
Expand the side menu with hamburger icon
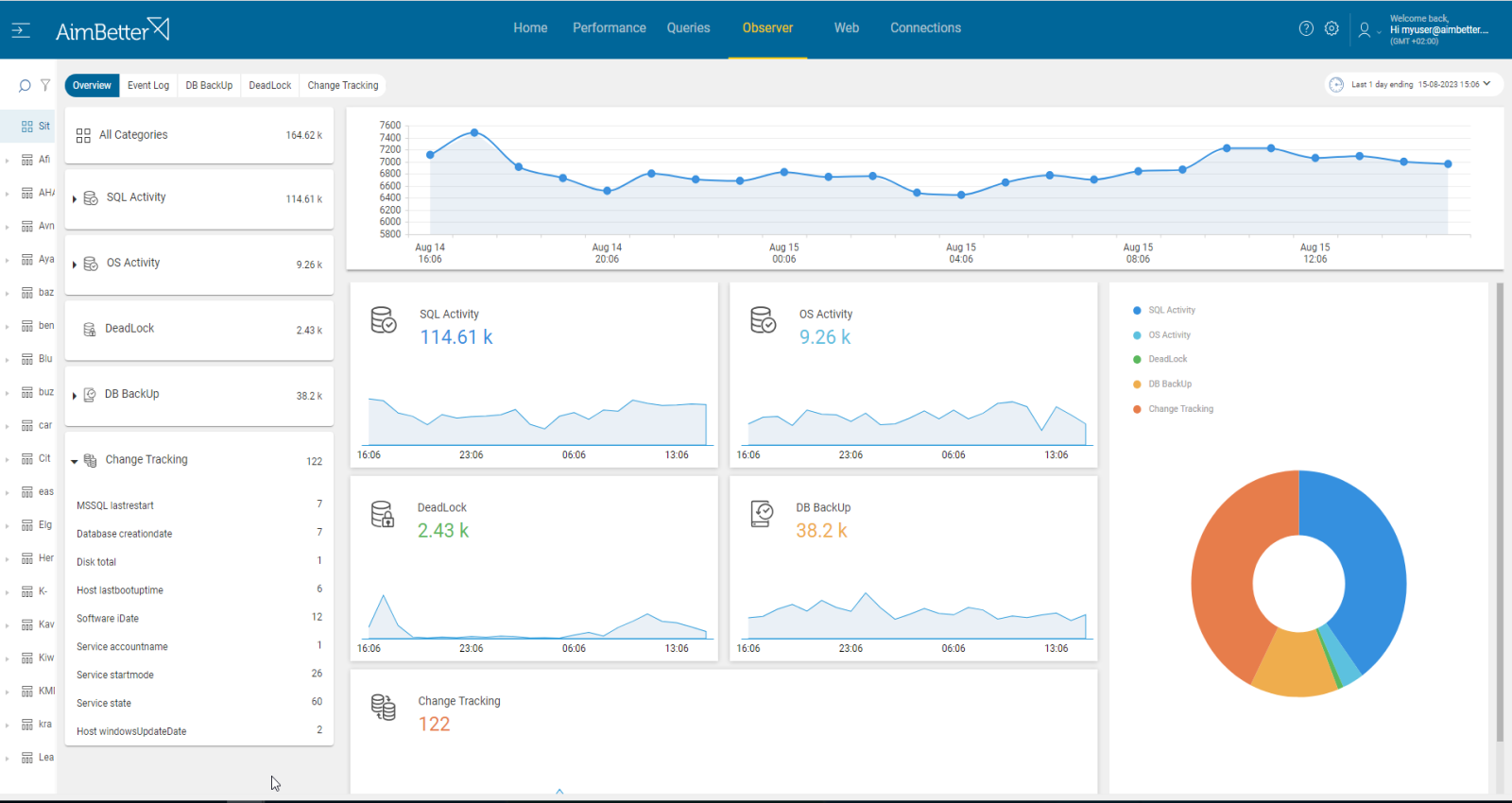[21, 30]
